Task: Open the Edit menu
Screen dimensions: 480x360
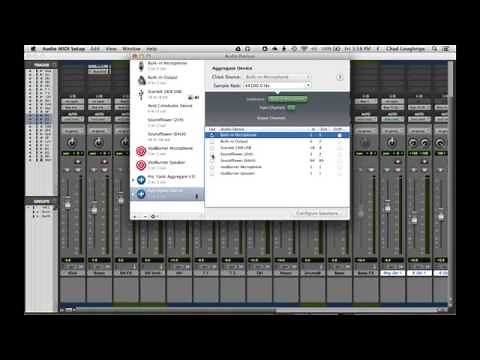Action: point(95,49)
